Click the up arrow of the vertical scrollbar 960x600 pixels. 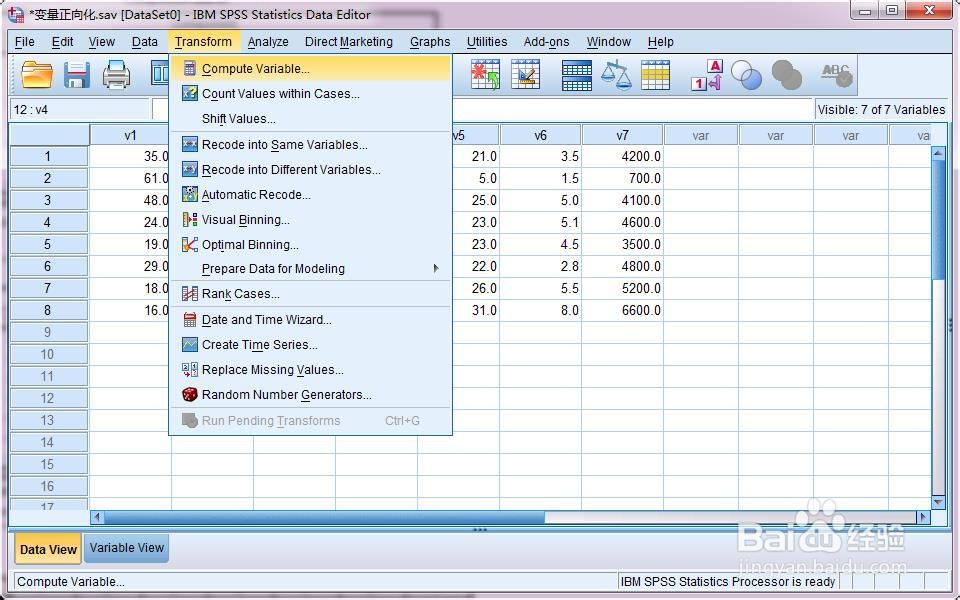pyautogui.click(x=938, y=153)
